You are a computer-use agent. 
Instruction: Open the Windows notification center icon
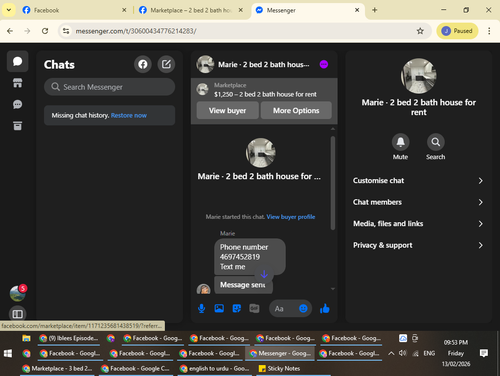[x=484, y=353]
